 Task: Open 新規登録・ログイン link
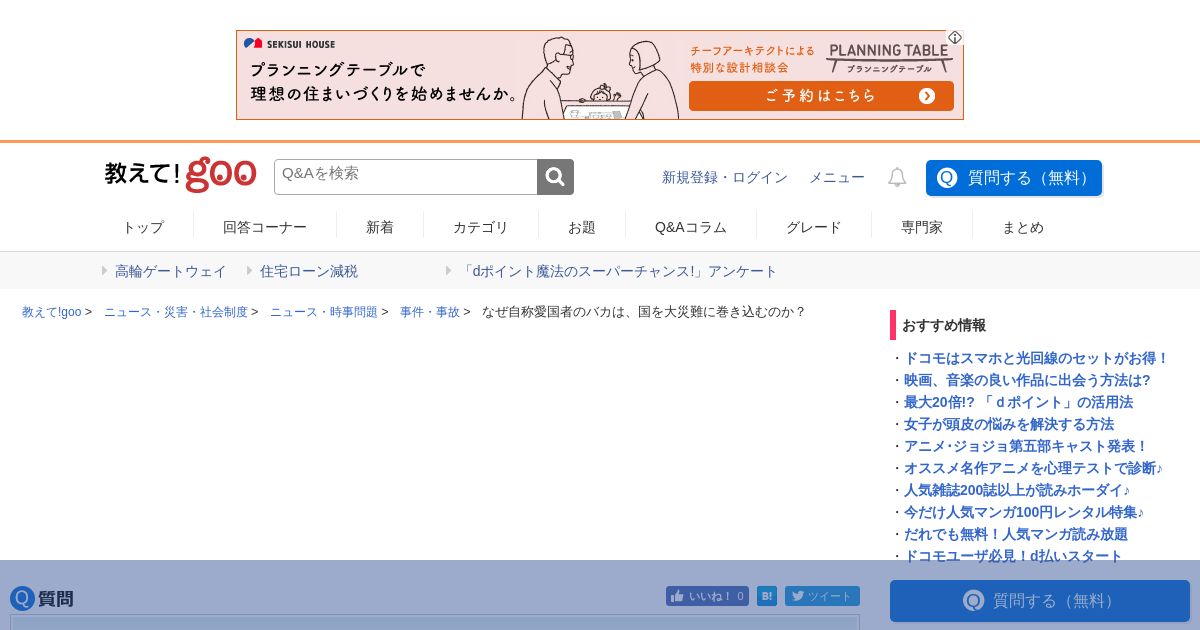coord(725,177)
